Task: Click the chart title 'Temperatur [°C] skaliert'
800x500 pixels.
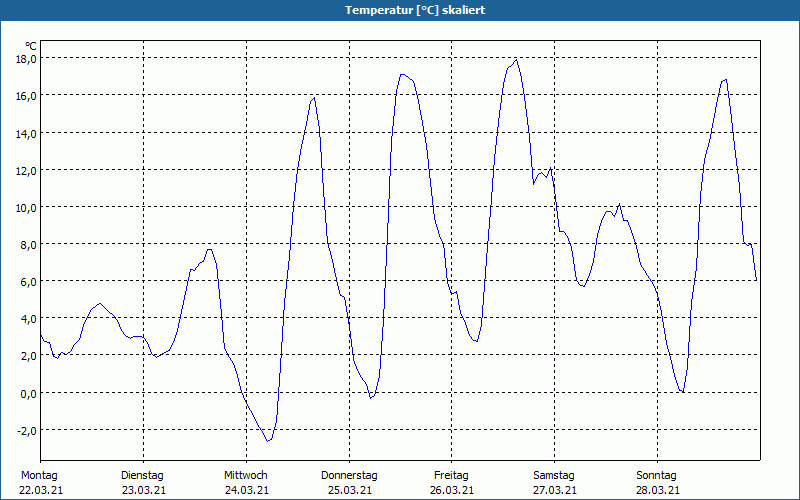Action: point(415,10)
